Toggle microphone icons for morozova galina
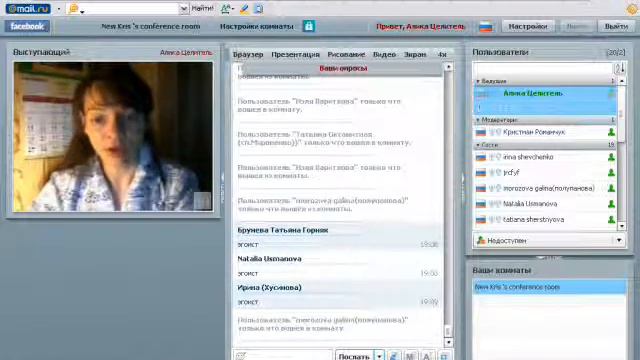This screenshot has height=360, width=640. [495, 188]
